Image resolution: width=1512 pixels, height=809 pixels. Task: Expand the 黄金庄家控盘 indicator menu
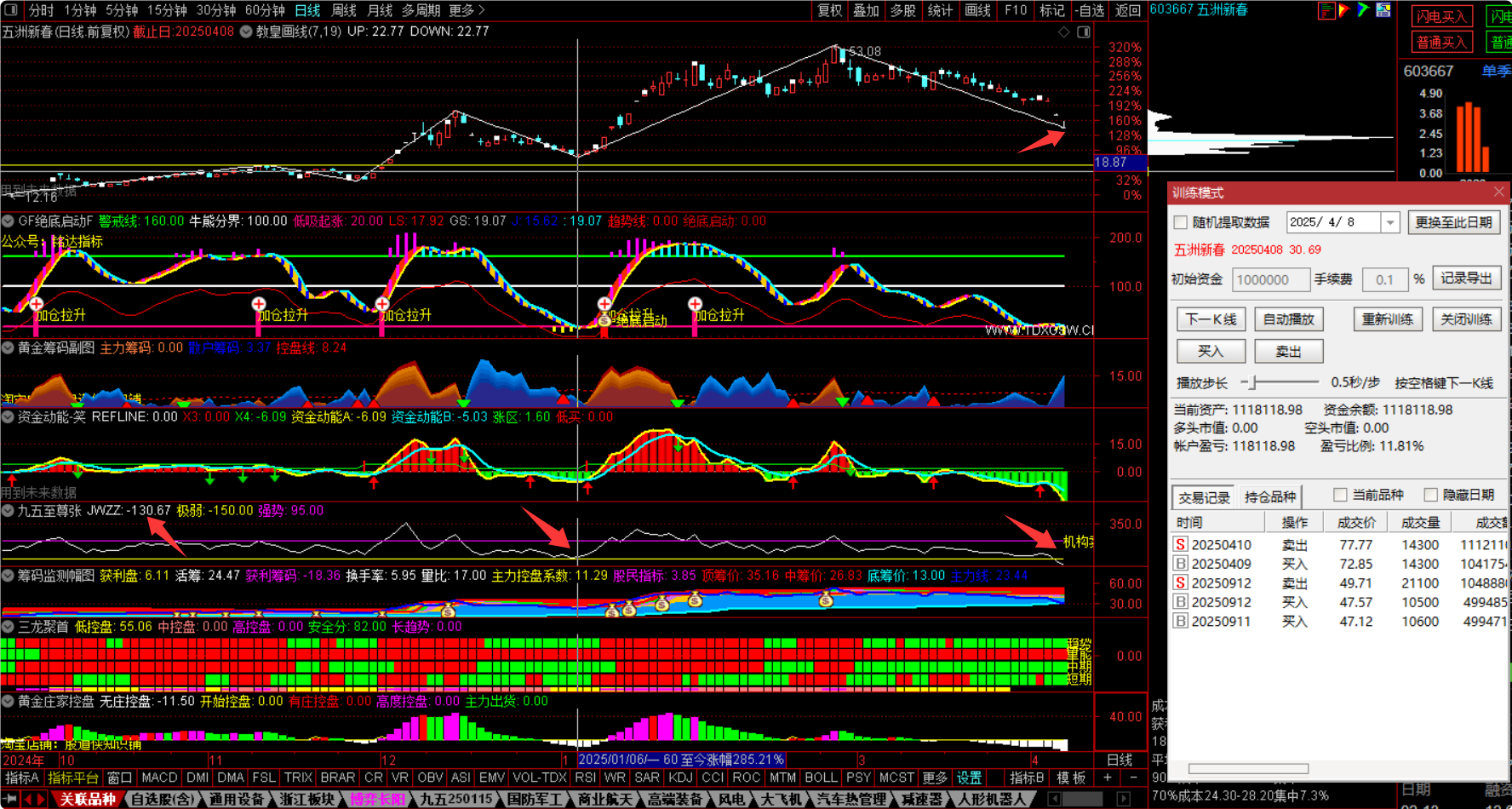point(8,701)
